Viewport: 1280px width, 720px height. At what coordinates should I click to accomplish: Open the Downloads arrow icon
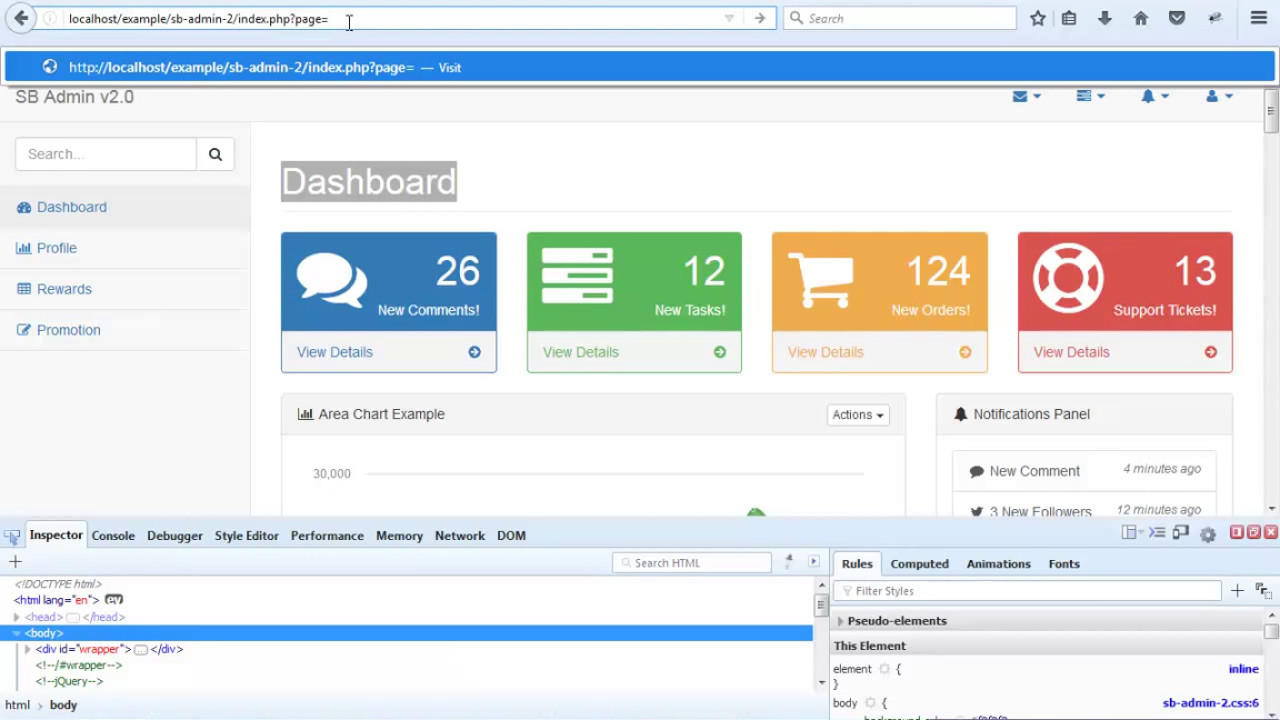(1105, 18)
